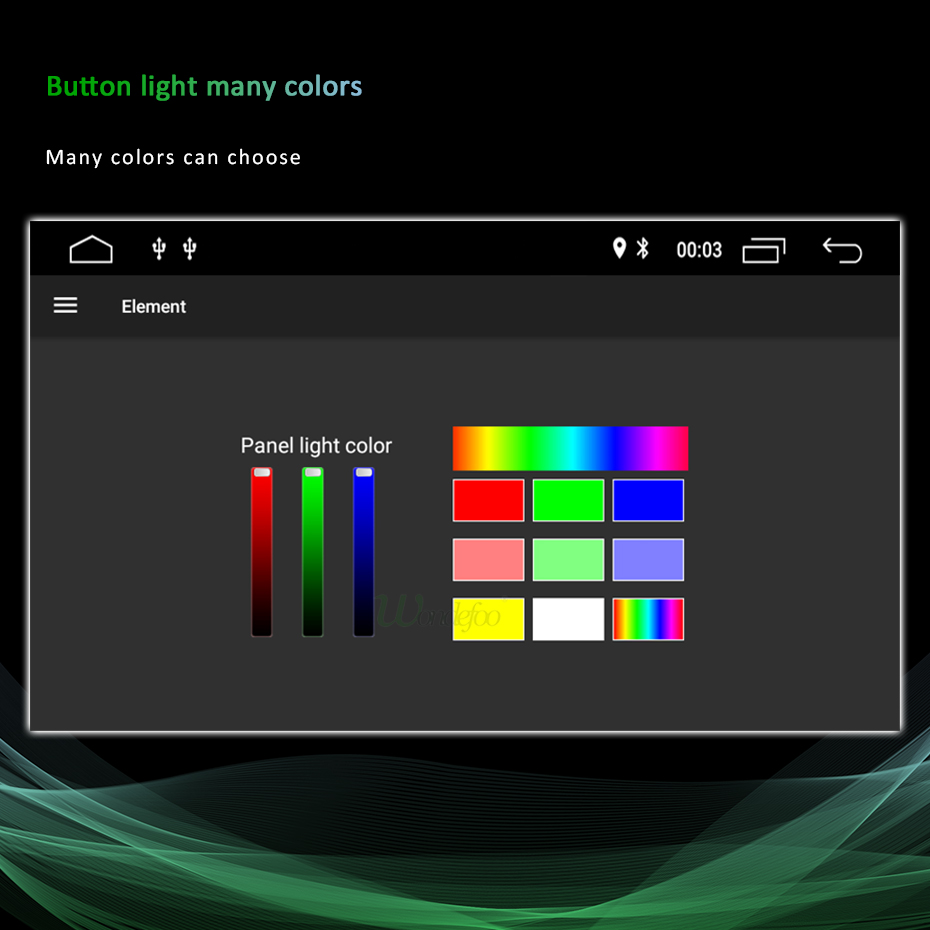Click the clock showing 00:03
This screenshot has height=930, width=930.
699,250
